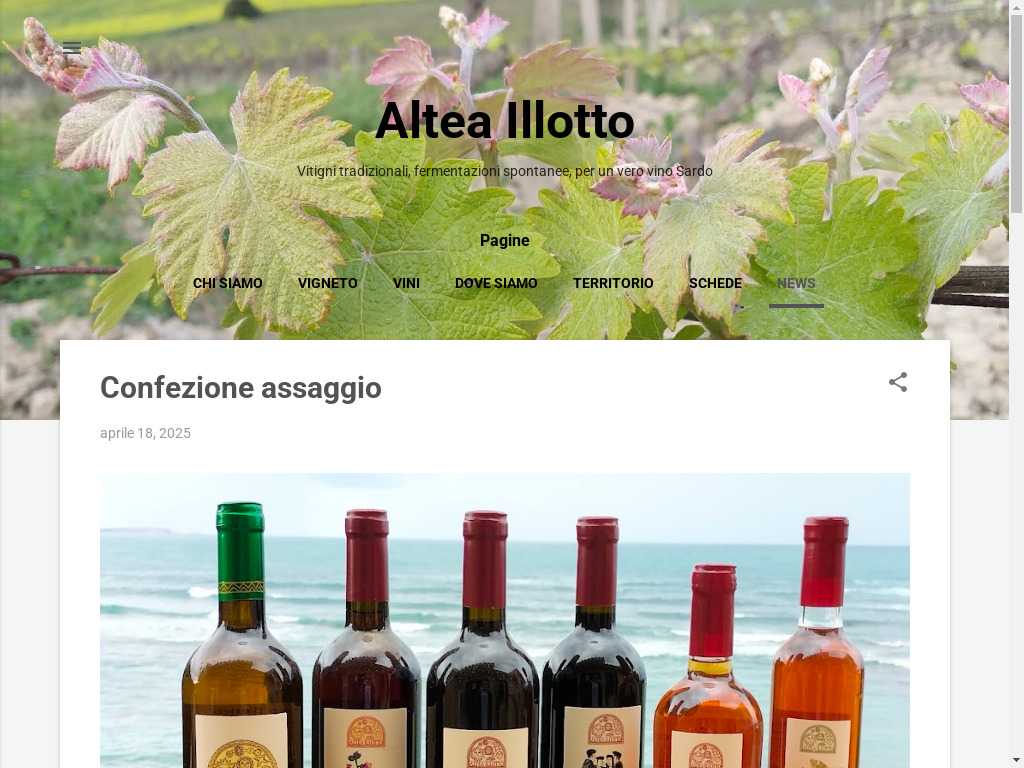Select the SCHEDE tab
The width and height of the screenshot is (1024, 768).
pyautogui.click(x=715, y=283)
